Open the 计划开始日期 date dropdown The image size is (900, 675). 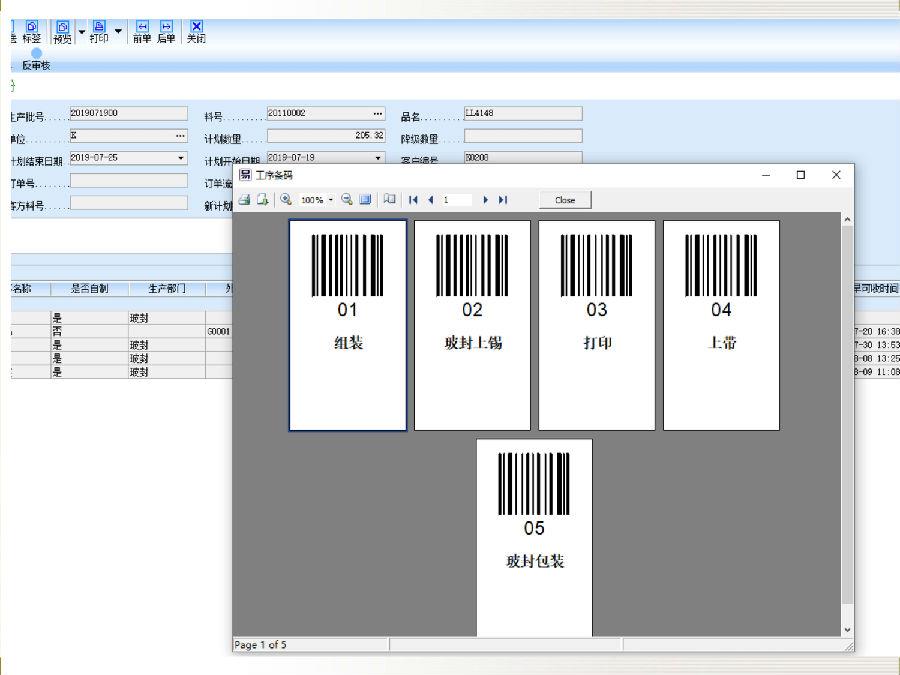coord(378,158)
